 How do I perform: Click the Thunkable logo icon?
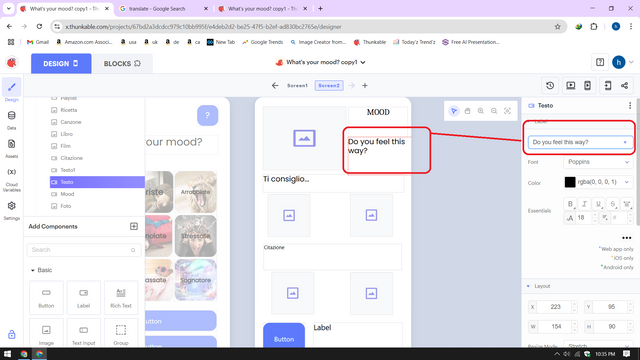(x=12, y=62)
